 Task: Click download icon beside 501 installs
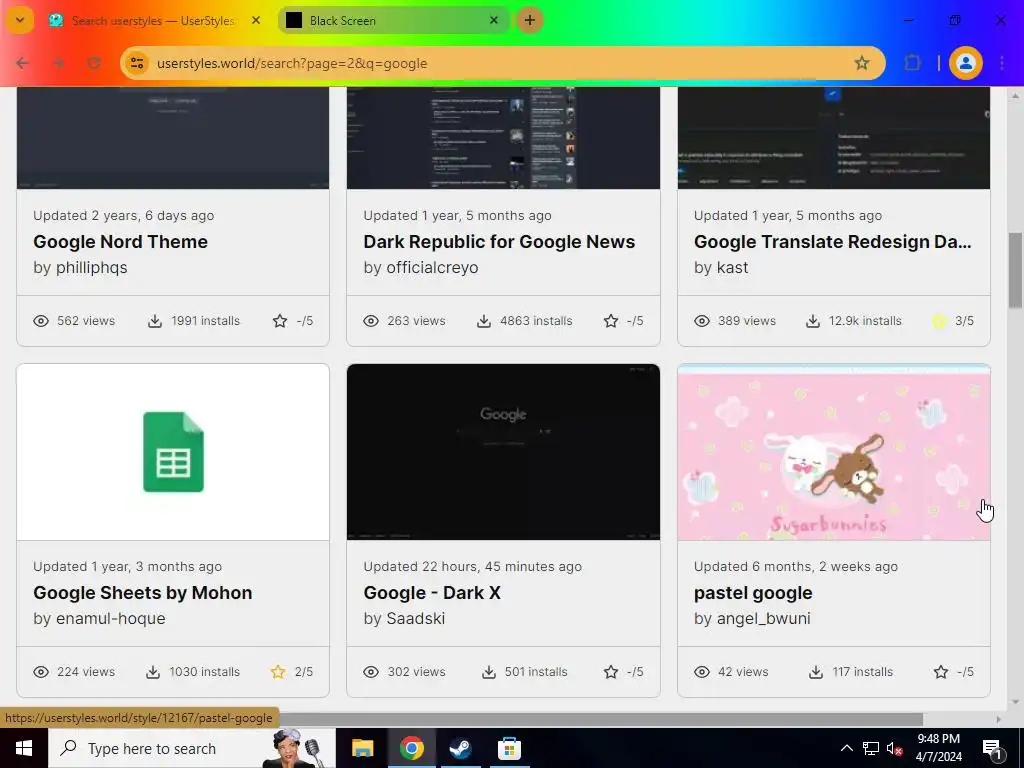coord(489,672)
